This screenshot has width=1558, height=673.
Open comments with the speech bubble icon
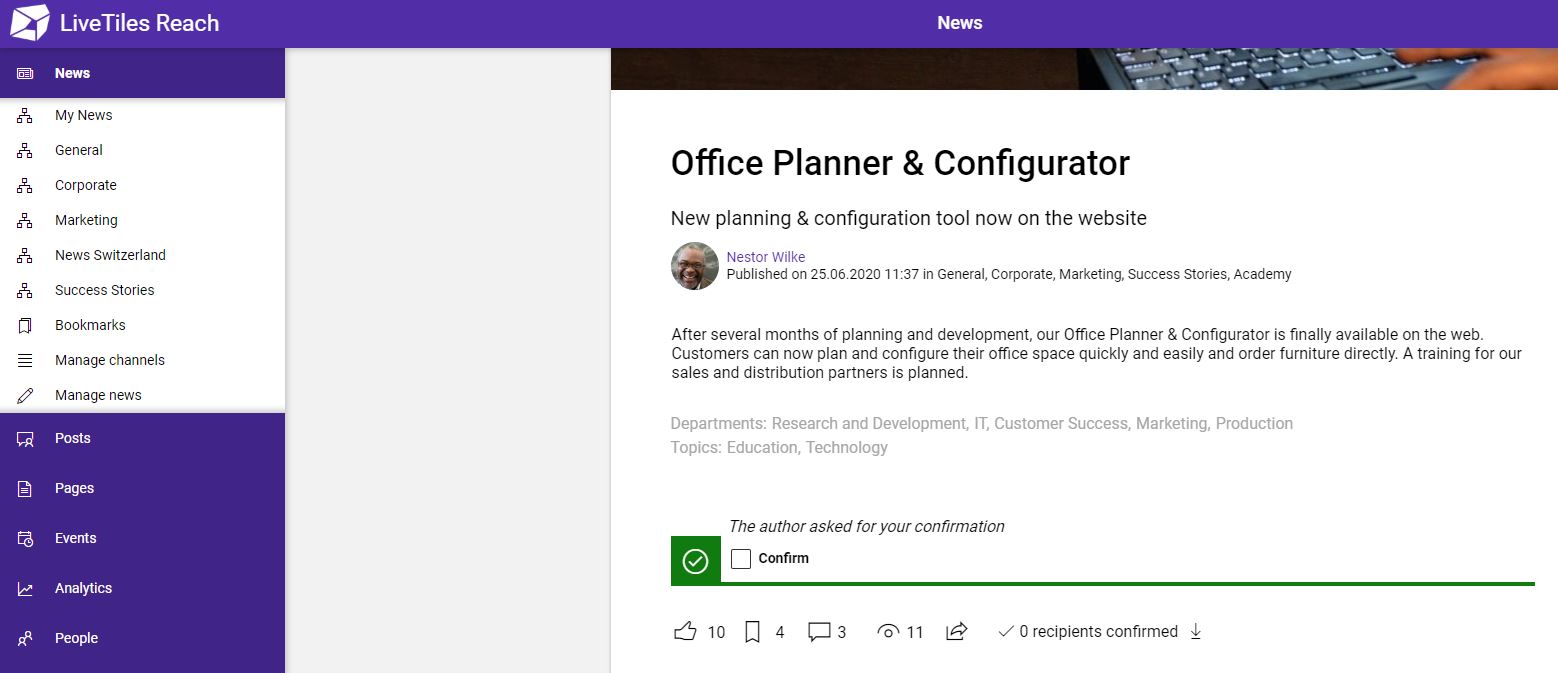tap(819, 632)
